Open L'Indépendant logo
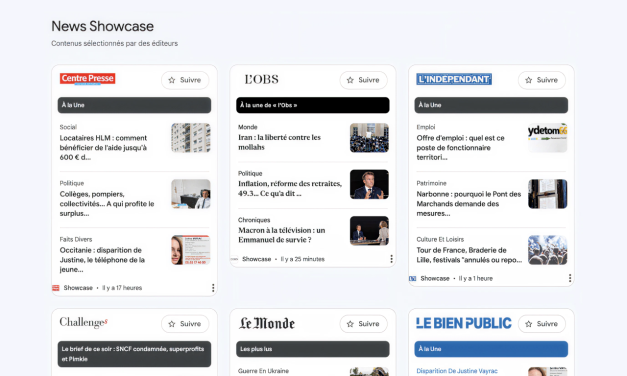The width and height of the screenshot is (627, 376). click(454, 79)
